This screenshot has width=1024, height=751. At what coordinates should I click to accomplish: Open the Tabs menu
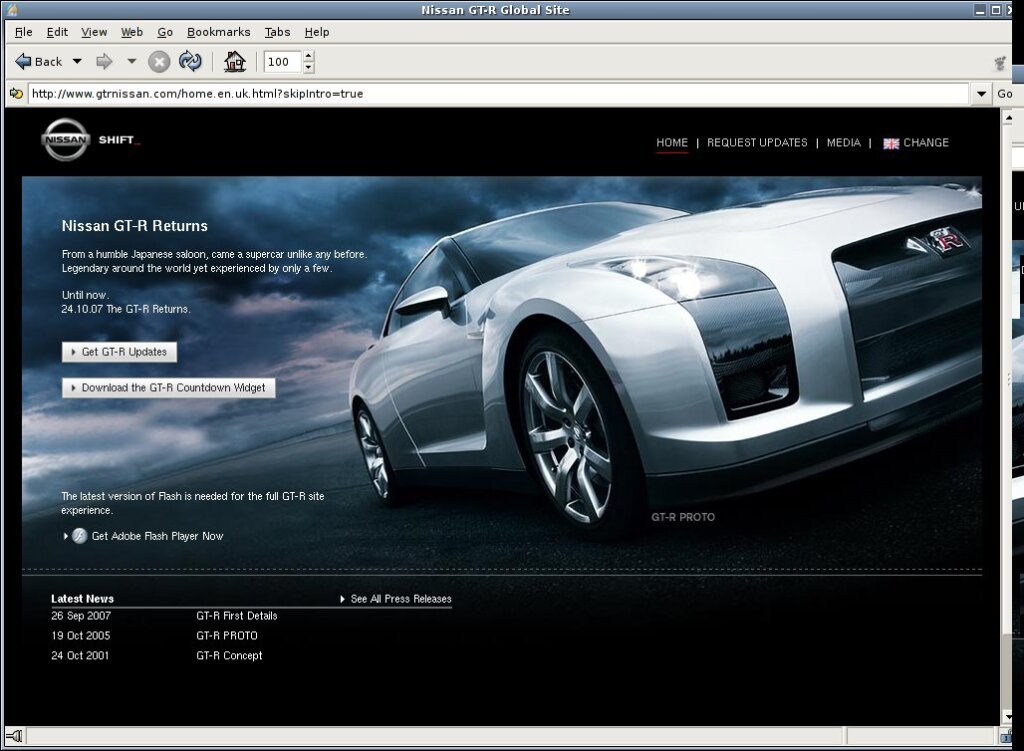(277, 32)
